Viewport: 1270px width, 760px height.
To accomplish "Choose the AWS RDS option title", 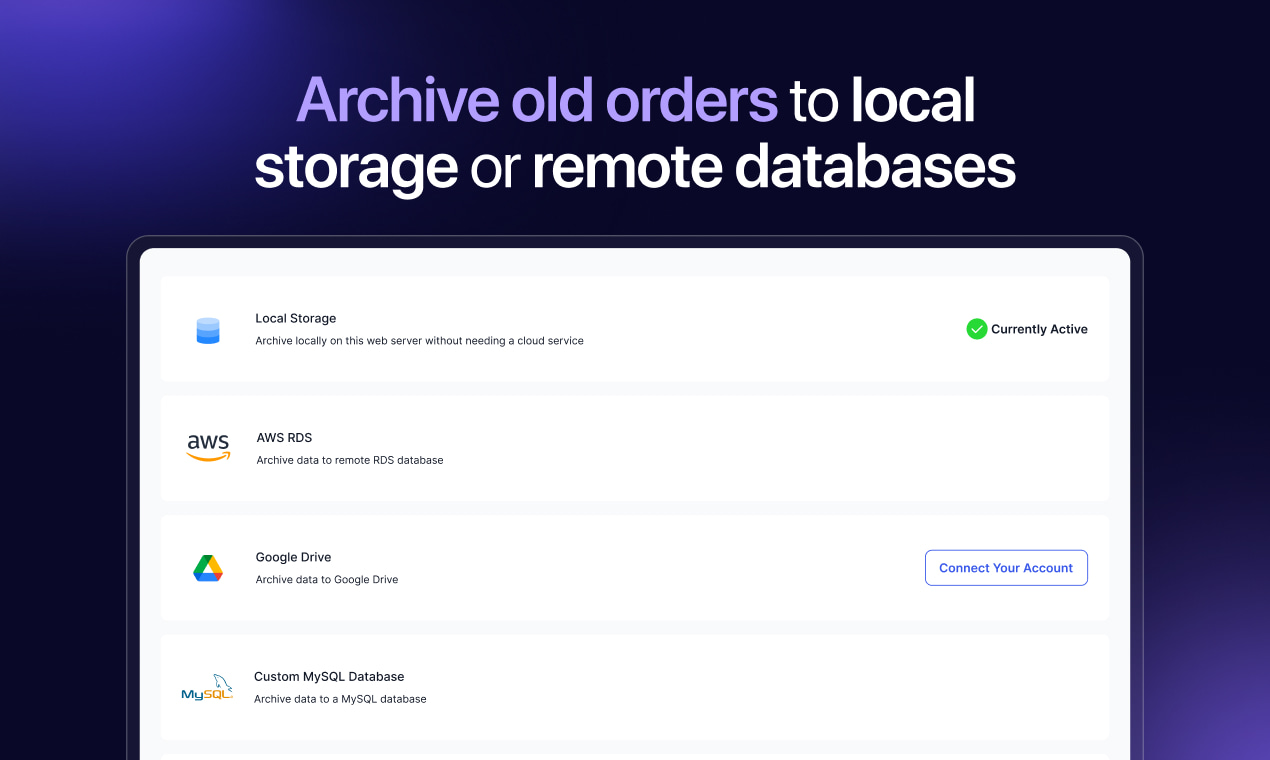I will point(284,438).
